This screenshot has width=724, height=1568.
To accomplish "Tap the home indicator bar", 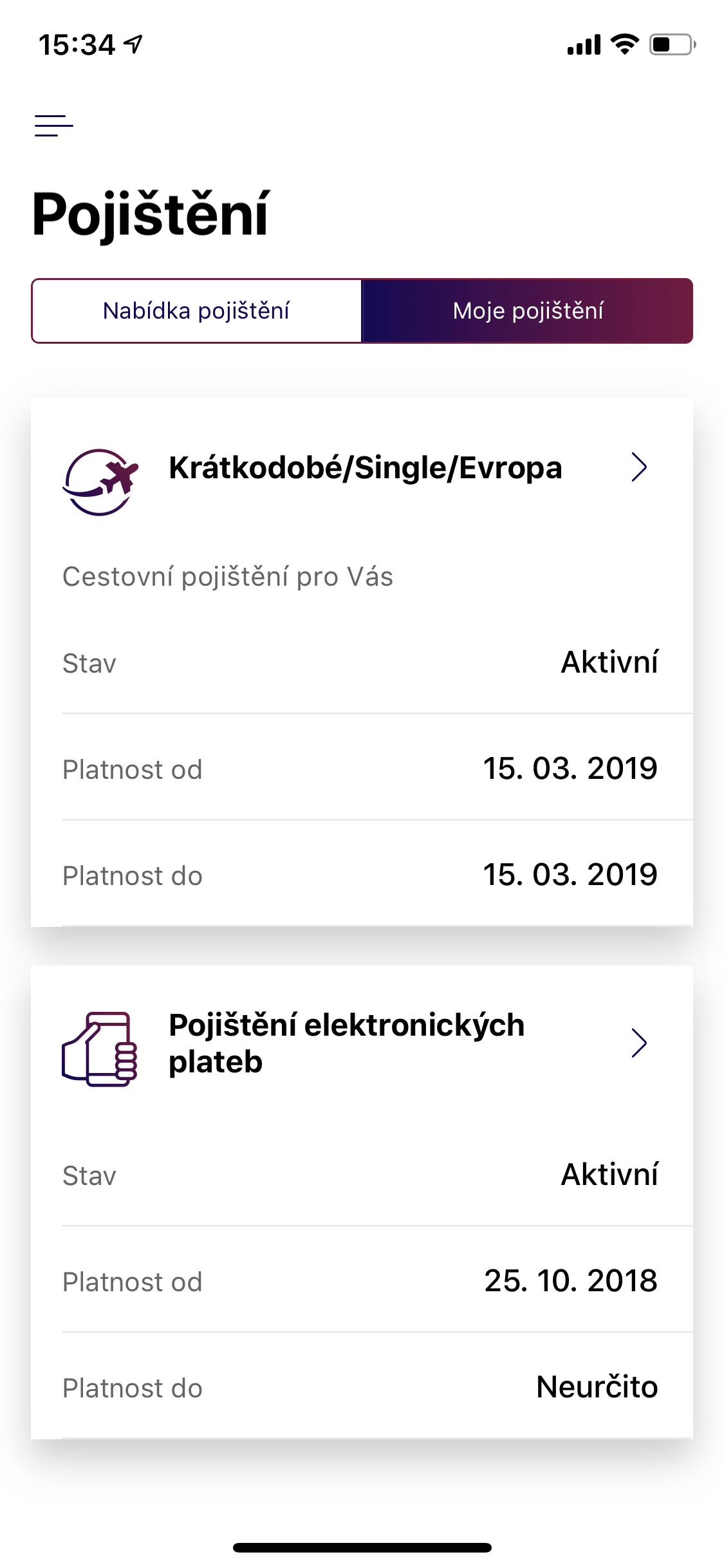I will pos(362,1547).
